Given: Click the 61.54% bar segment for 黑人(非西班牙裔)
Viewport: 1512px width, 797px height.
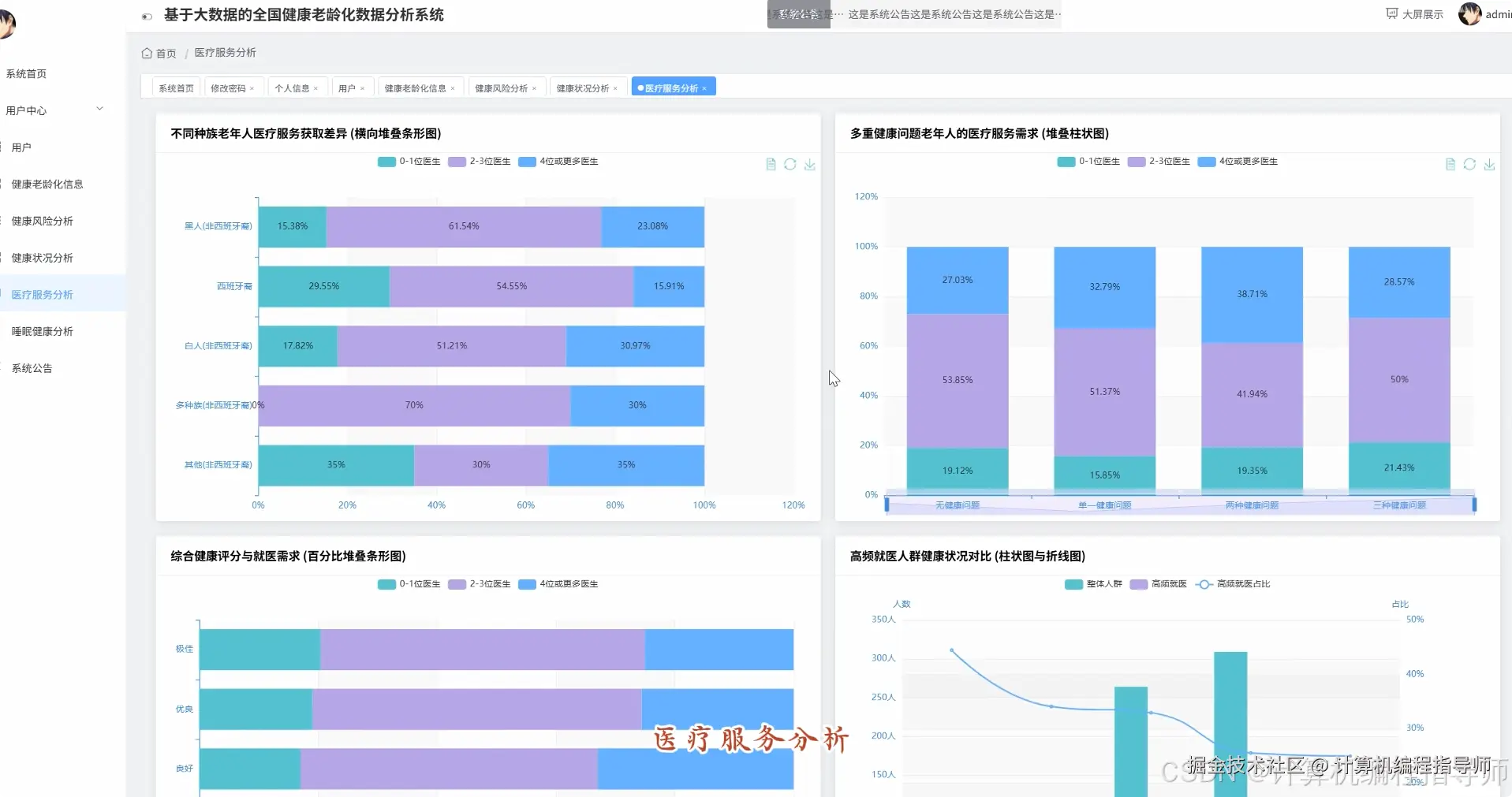Looking at the screenshot, I should tap(464, 227).
